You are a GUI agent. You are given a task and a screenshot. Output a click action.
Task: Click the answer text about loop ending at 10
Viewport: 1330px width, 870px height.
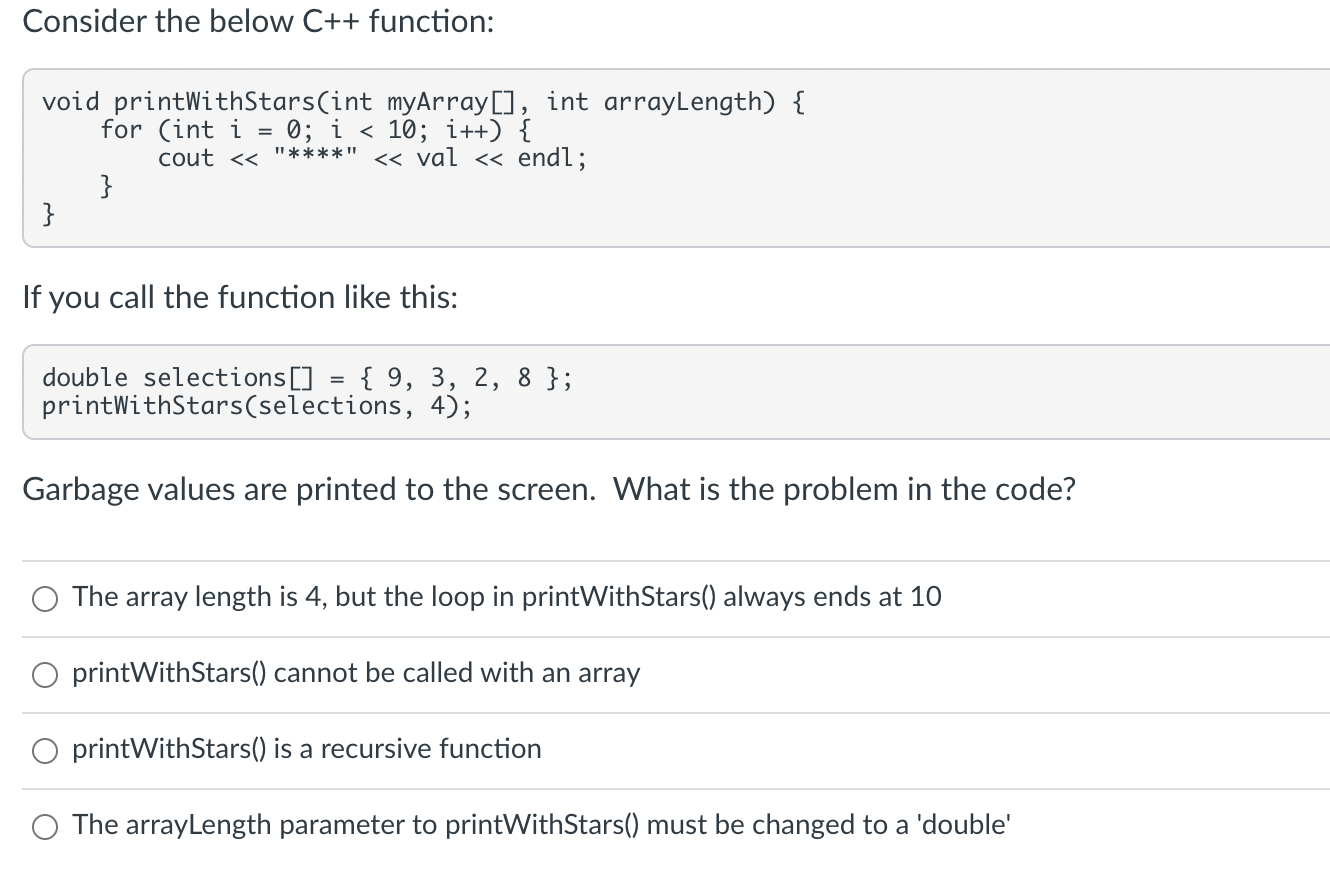[x=505, y=597]
